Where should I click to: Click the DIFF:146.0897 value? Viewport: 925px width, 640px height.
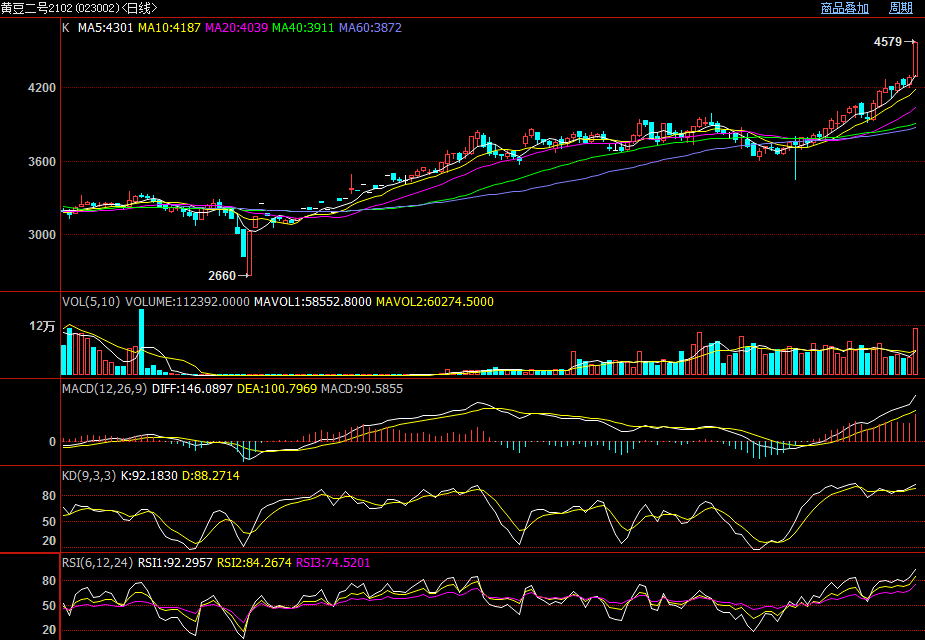click(x=192, y=389)
